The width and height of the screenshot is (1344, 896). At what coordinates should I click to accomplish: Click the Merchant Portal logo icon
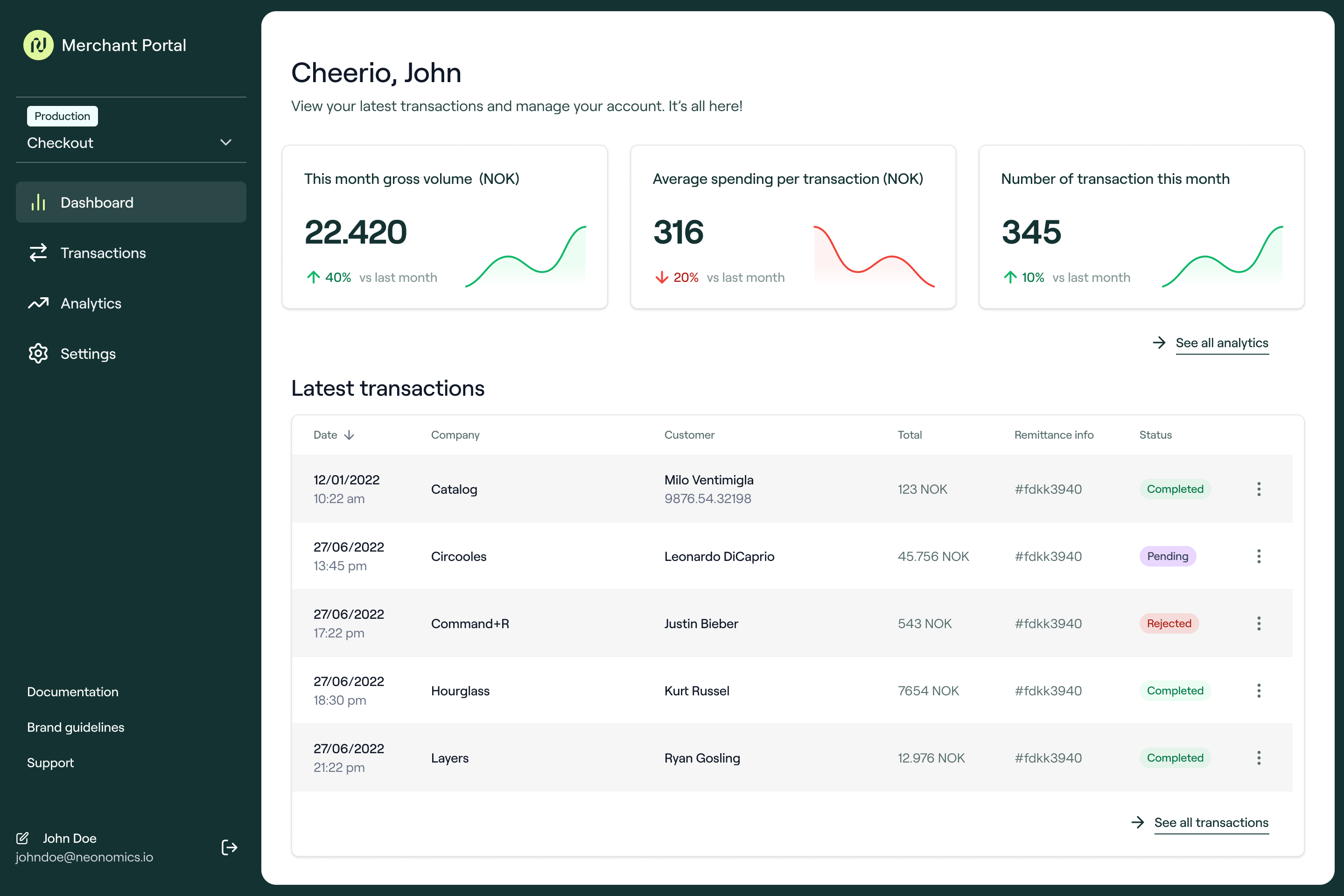pyautogui.click(x=38, y=45)
